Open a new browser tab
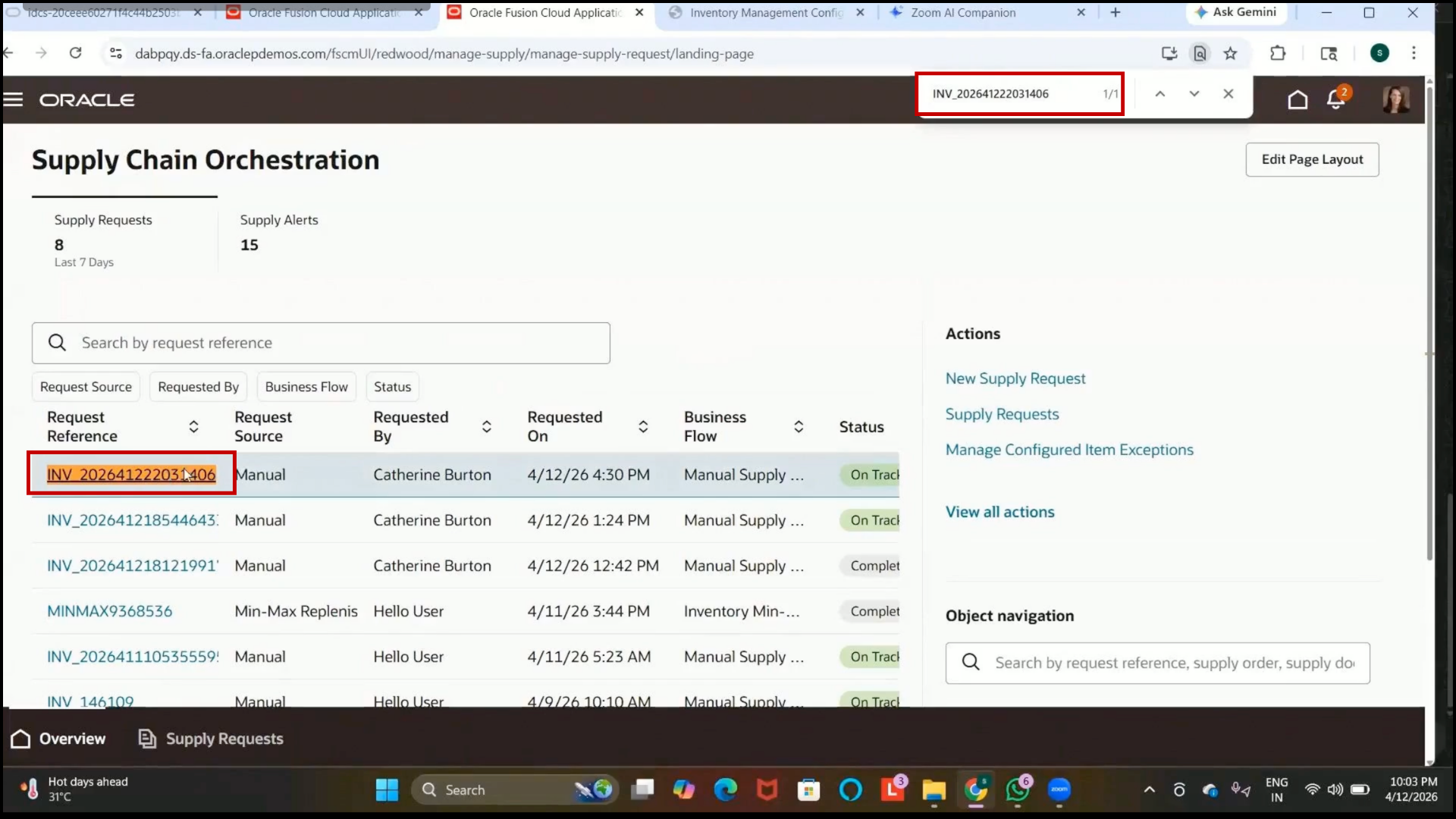This screenshot has height=819, width=1456. click(x=1115, y=12)
